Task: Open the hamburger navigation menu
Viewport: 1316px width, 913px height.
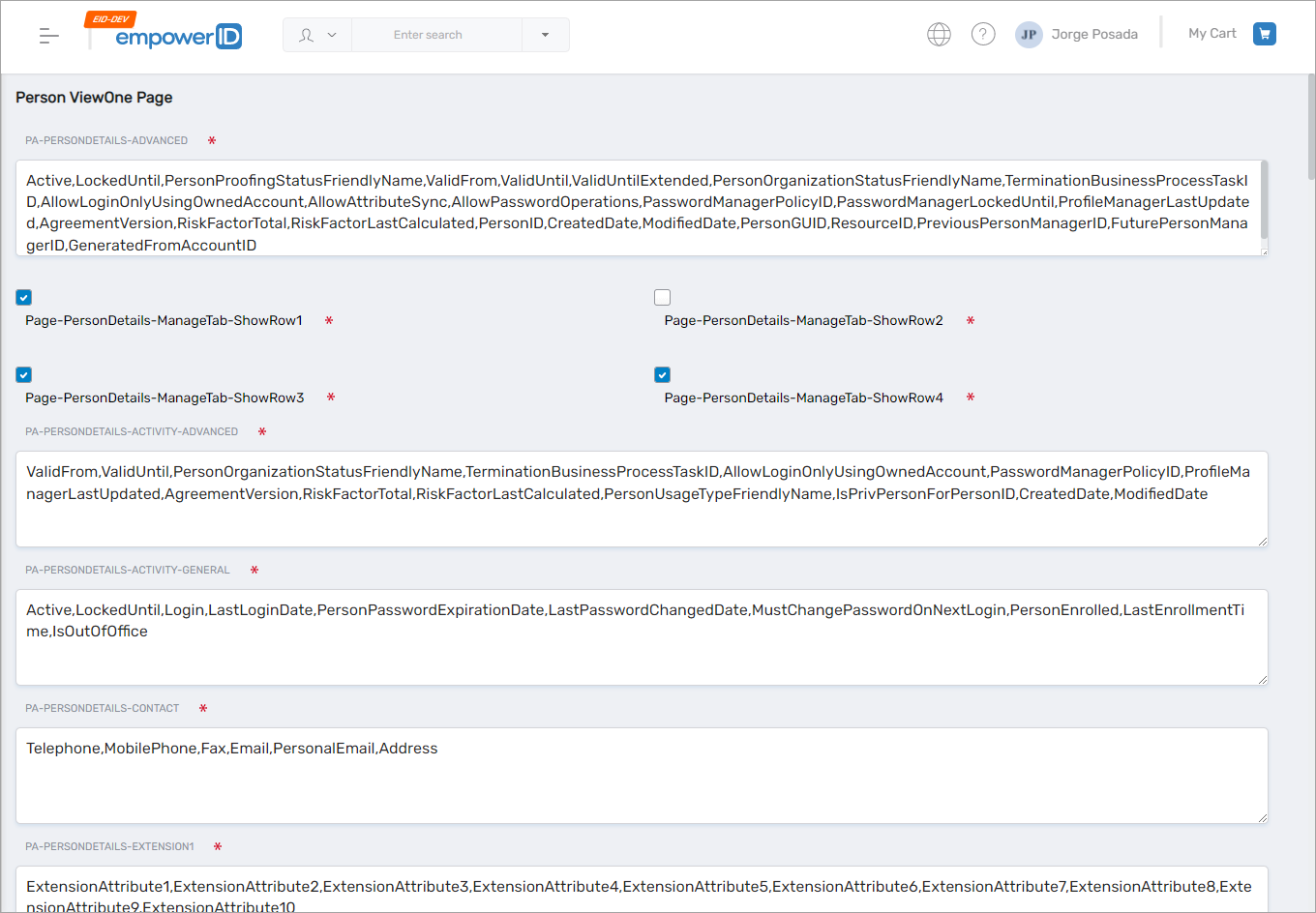Action: (x=48, y=36)
